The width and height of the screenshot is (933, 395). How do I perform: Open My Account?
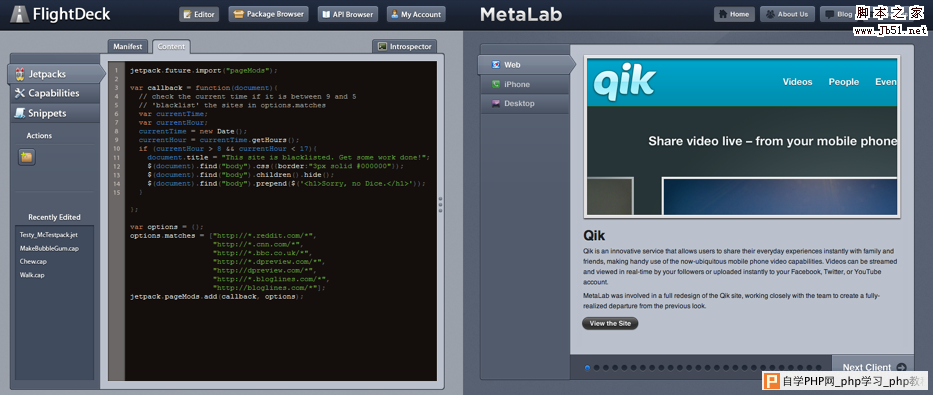click(416, 14)
